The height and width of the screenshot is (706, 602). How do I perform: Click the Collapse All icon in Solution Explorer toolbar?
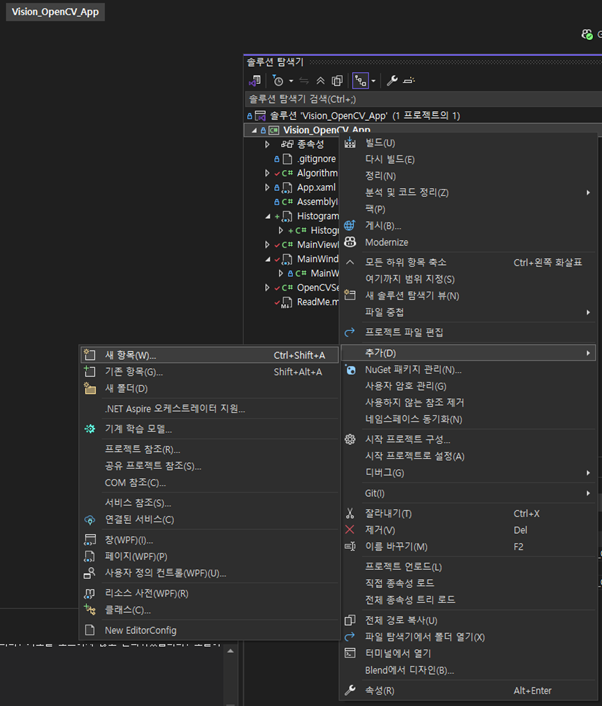(x=320, y=80)
